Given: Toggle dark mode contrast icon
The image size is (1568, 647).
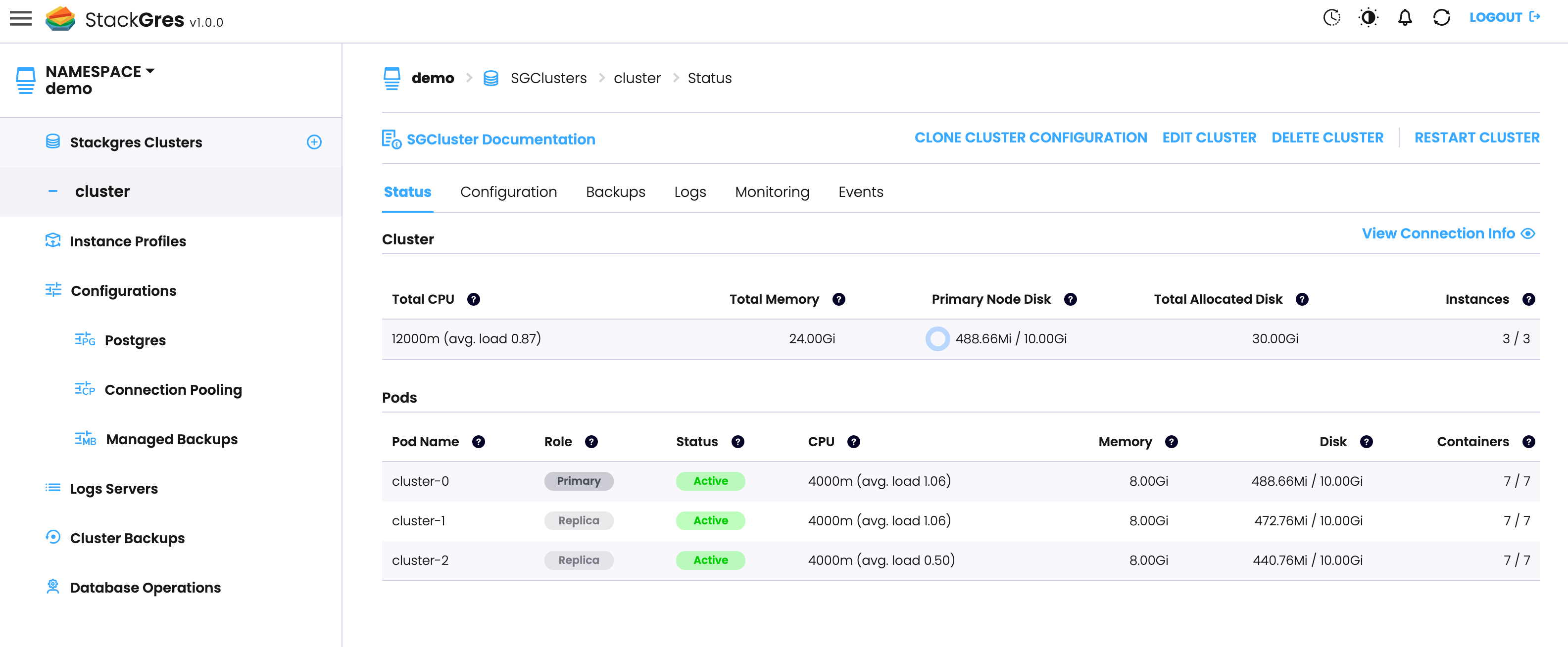Looking at the screenshot, I should coord(1369,18).
